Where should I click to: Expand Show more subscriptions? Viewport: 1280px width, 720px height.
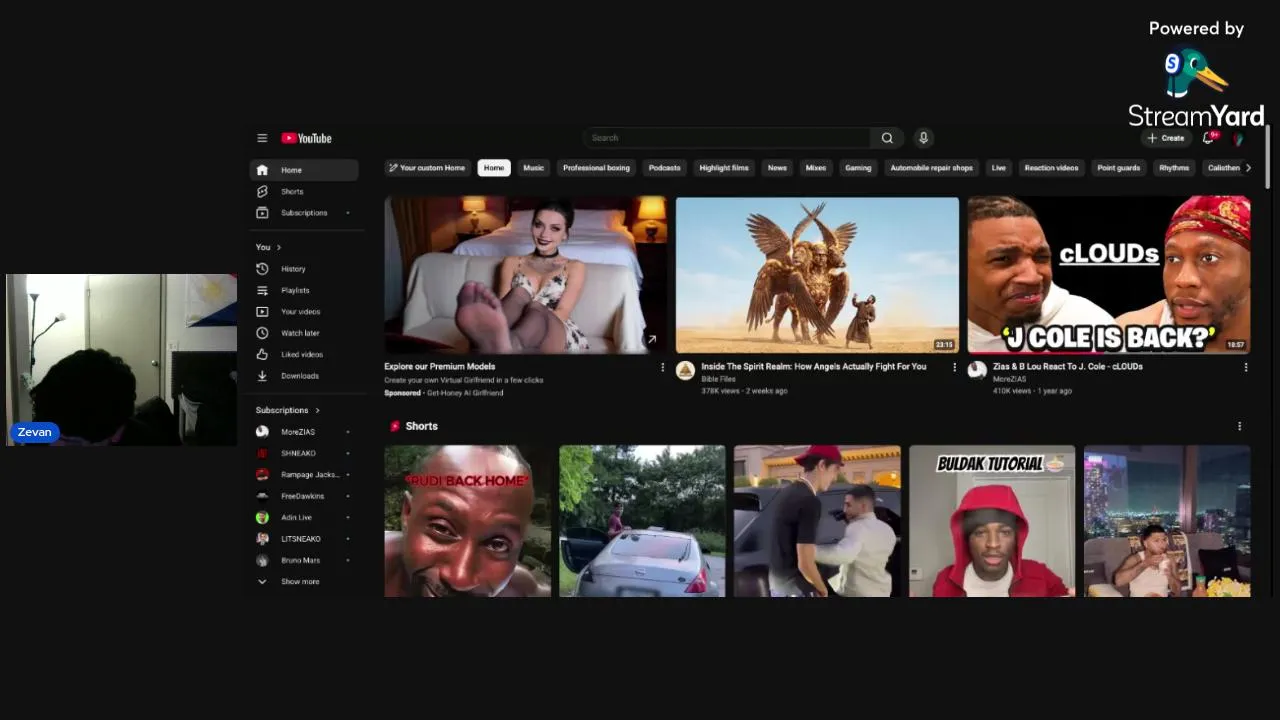tap(304, 582)
